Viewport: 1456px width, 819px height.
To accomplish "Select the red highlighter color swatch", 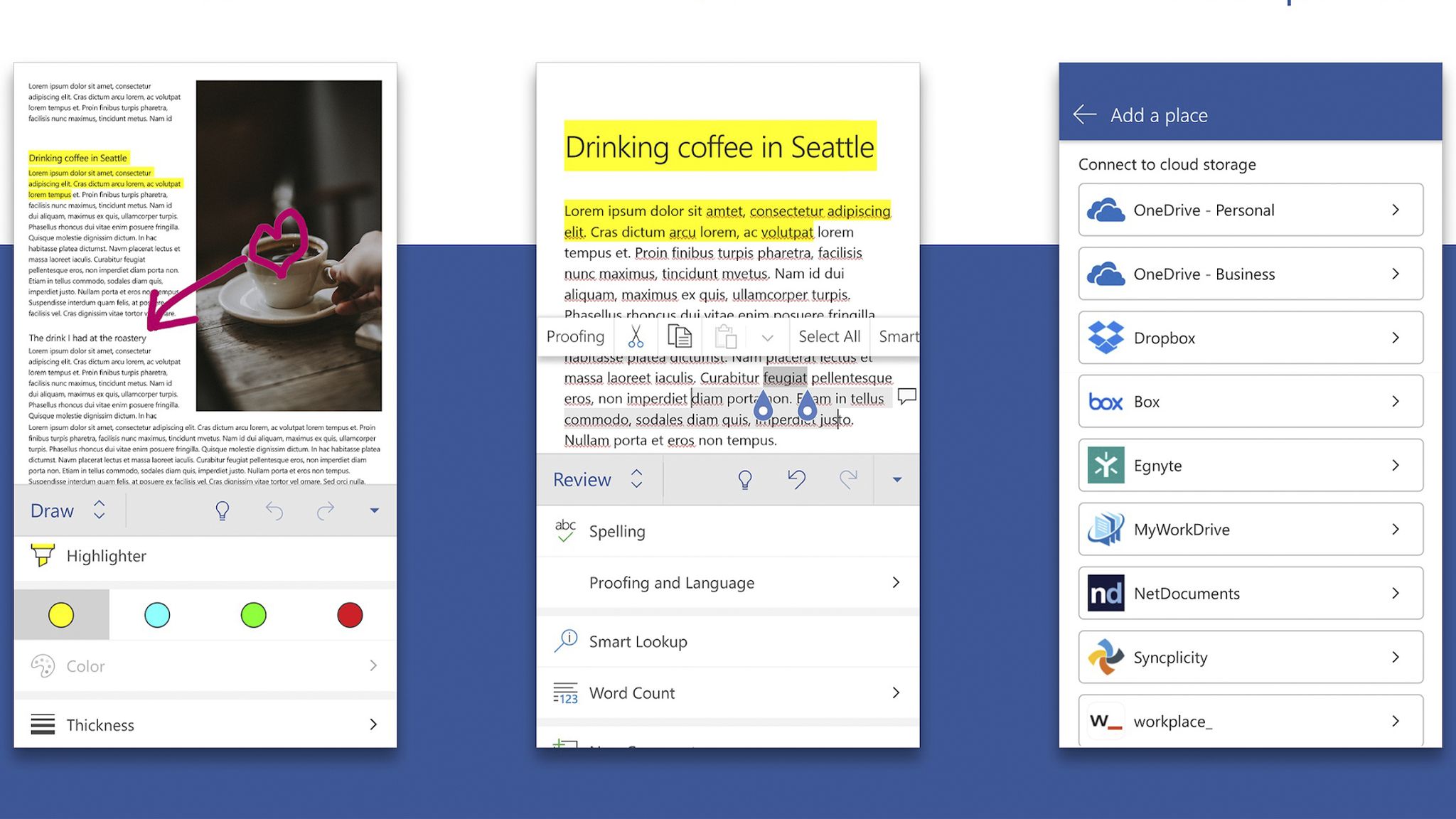I will coord(349,614).
